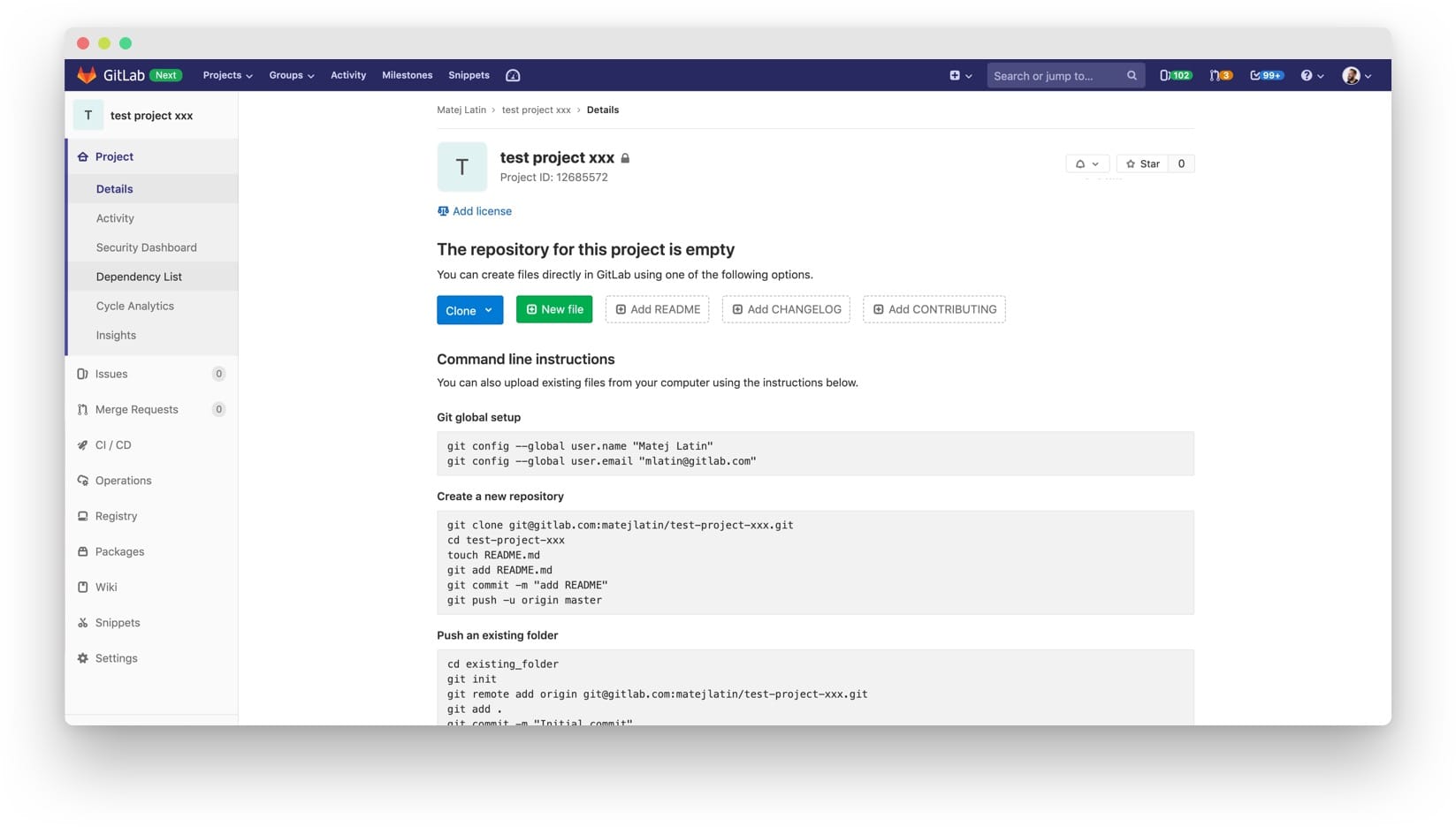Click the Merge Requests sidebar icon

point(82,409)
